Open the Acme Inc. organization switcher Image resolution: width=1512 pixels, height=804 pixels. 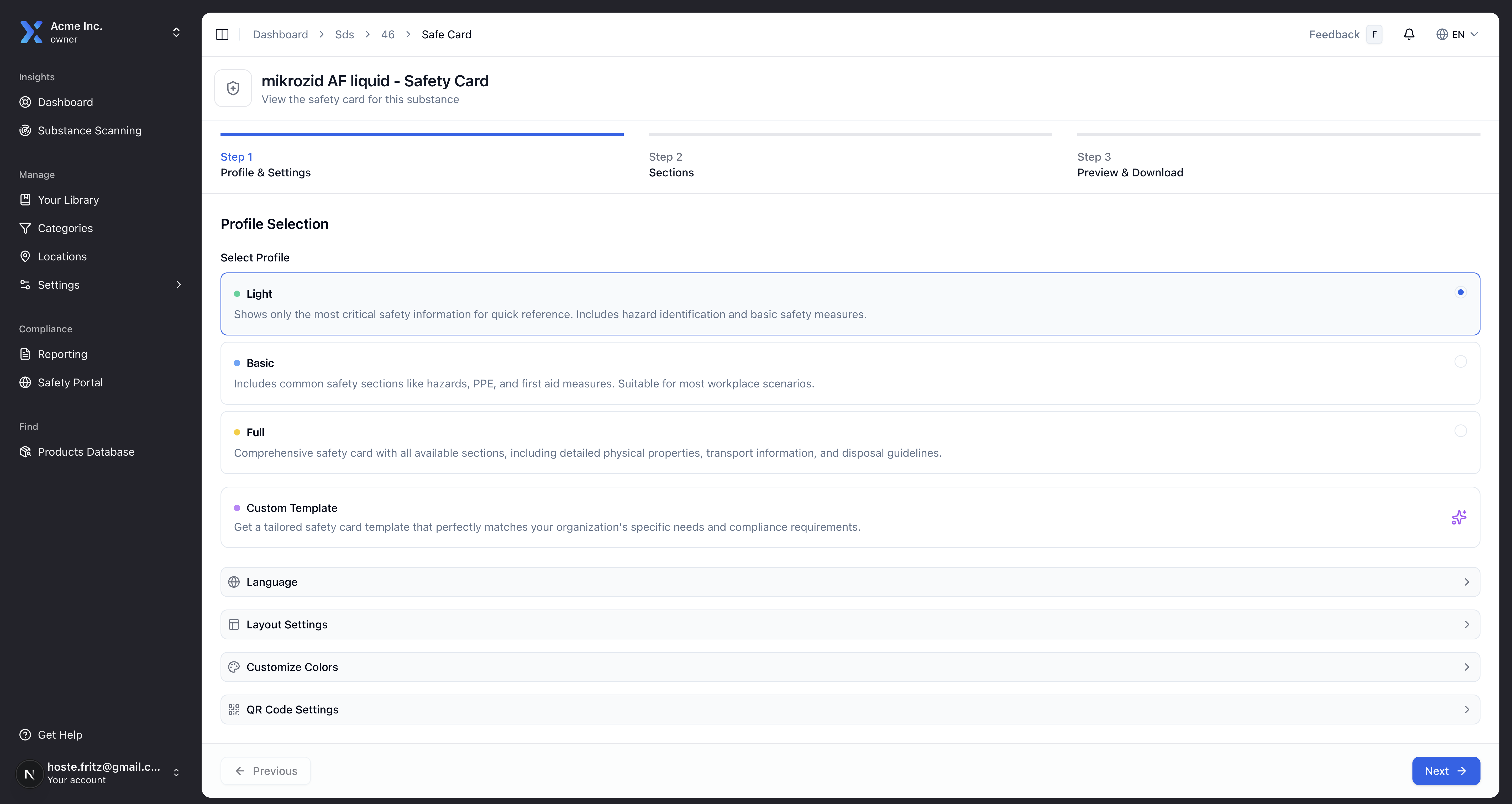tap(100, 32)
